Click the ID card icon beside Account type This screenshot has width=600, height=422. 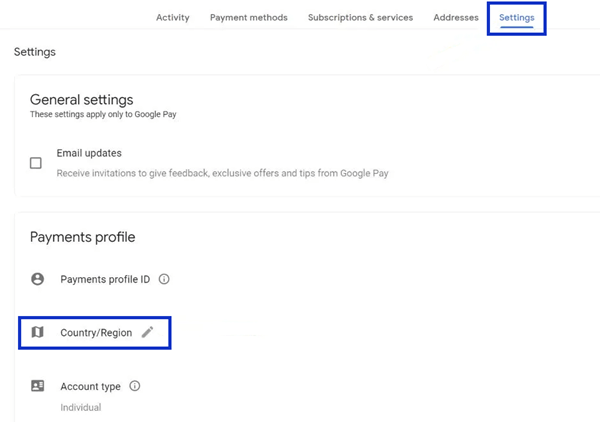37,386
